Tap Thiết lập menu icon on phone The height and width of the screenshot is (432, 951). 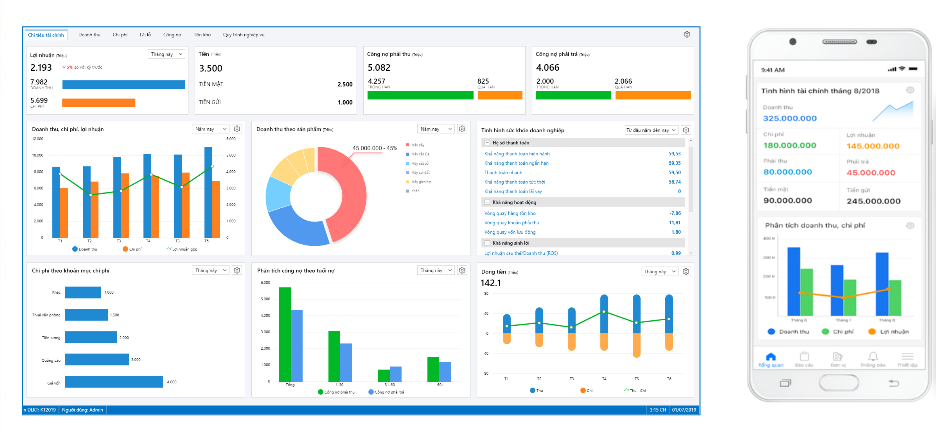click(x=907, y=359)
